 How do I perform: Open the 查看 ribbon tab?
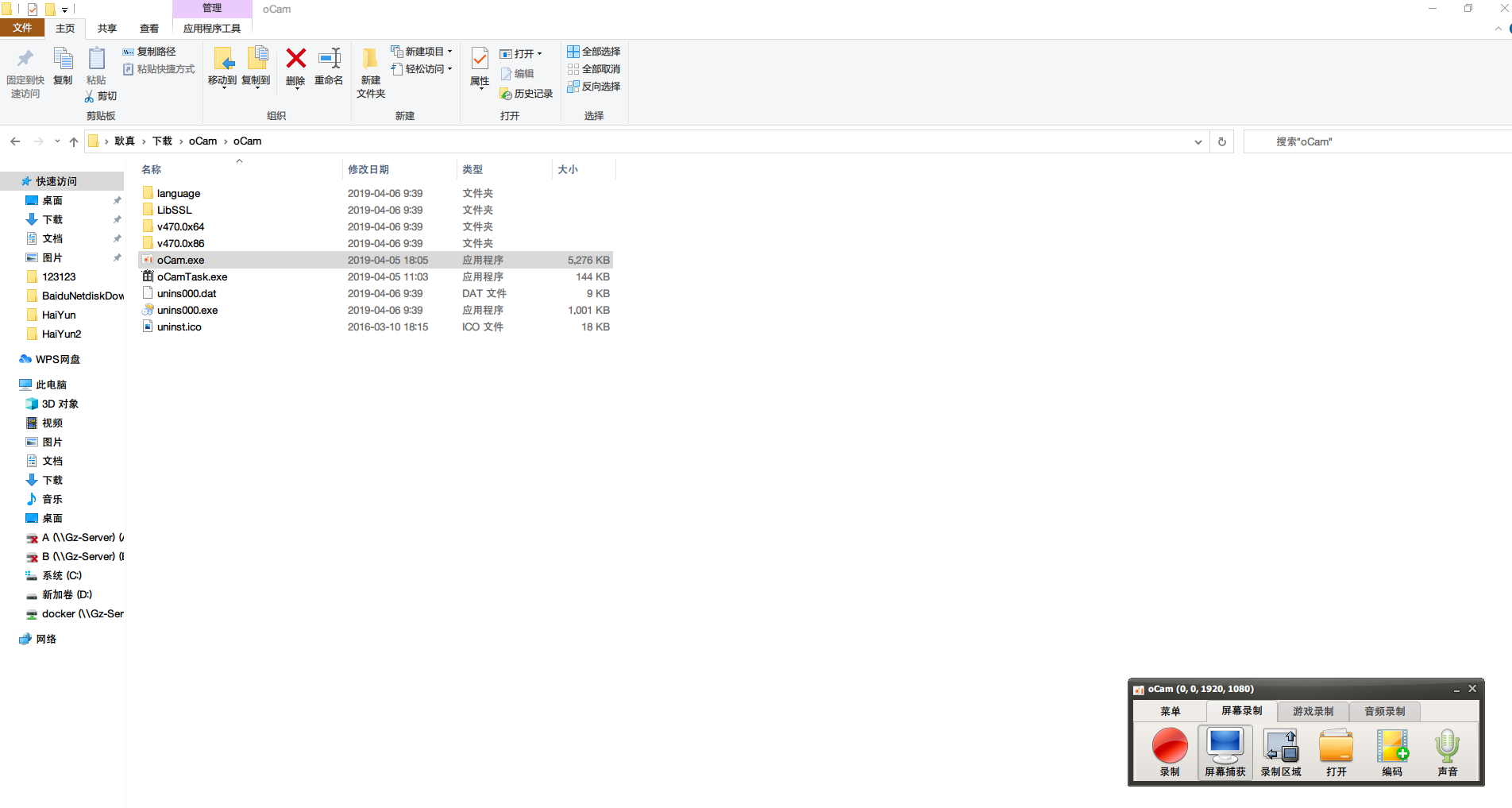(x=148, y=28)
